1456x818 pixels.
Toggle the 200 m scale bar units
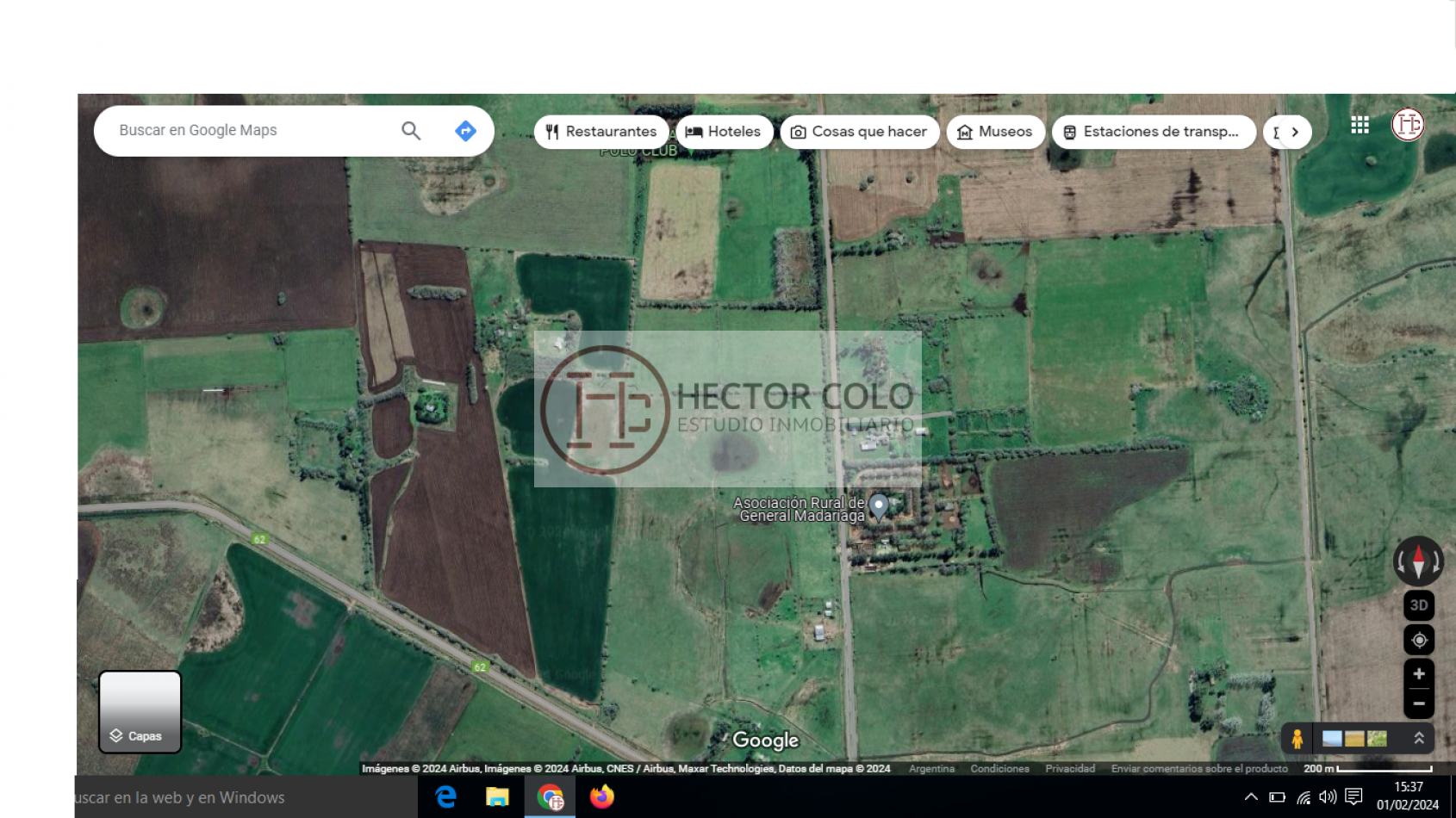click(x=1367, y=769)
